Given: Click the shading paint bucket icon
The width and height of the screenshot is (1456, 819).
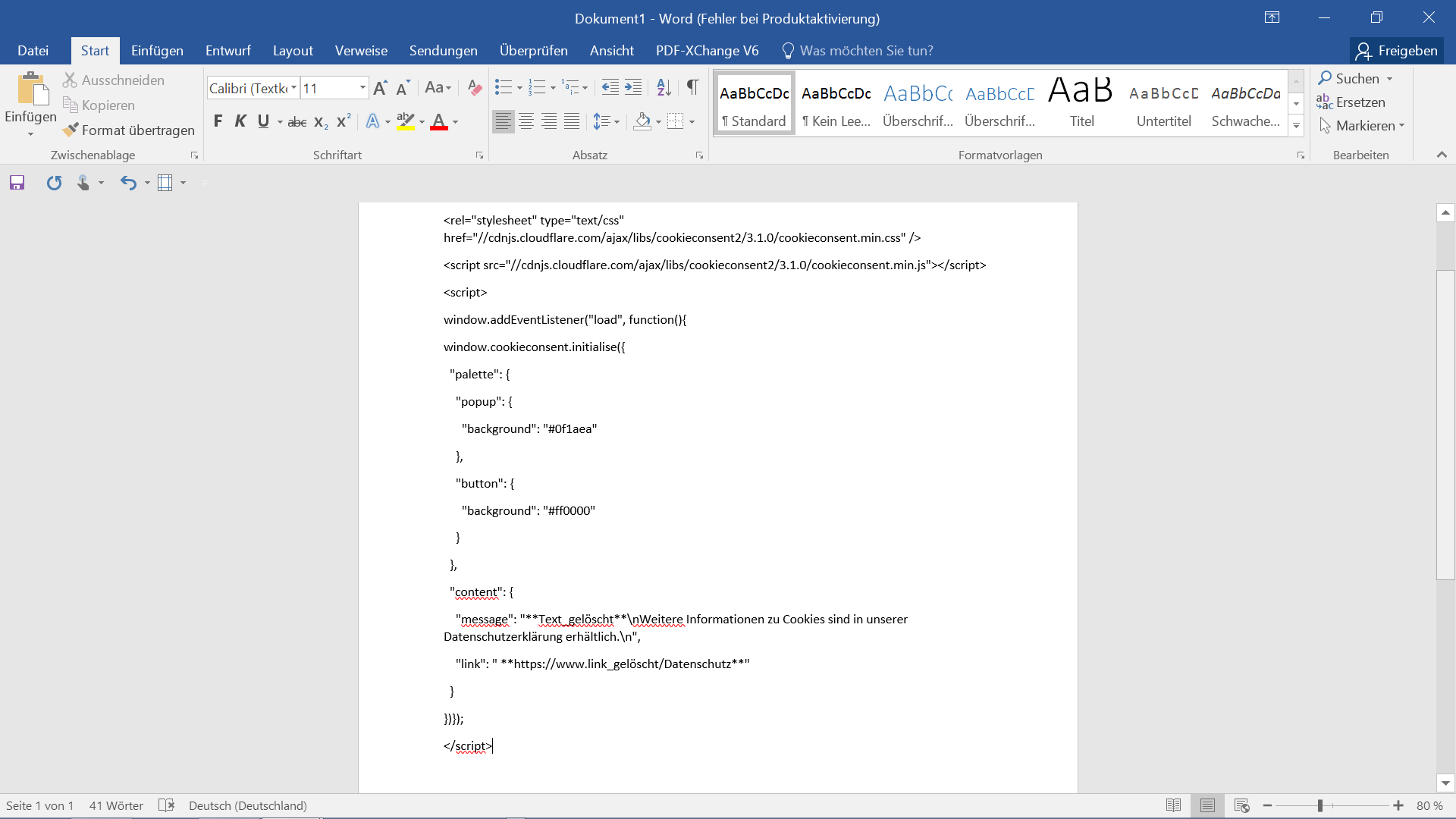Looking at the screenshot, I should [x=642, y=121].
